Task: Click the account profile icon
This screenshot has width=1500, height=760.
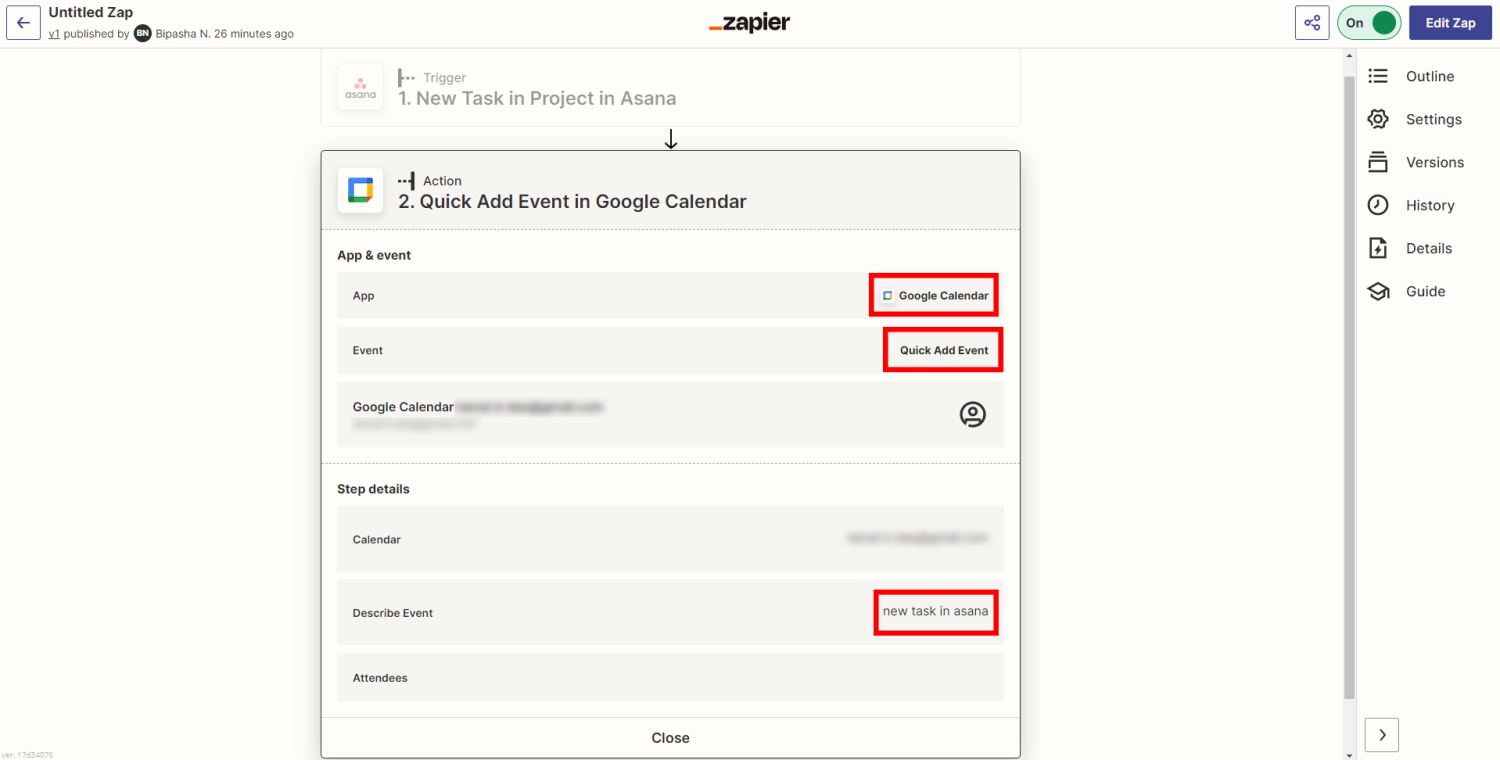Action: pos(972,414)
